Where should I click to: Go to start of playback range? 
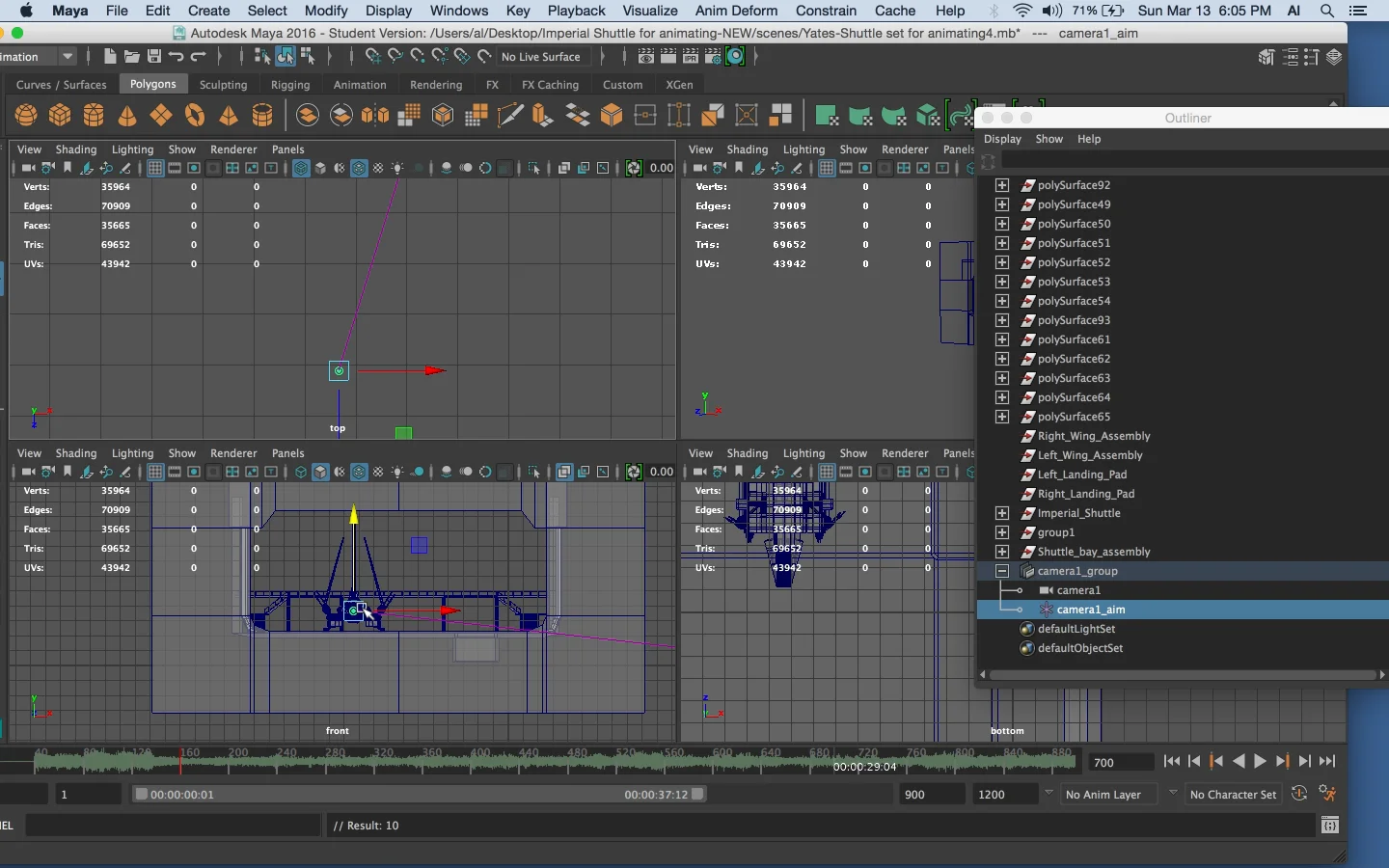point(1172,762)
